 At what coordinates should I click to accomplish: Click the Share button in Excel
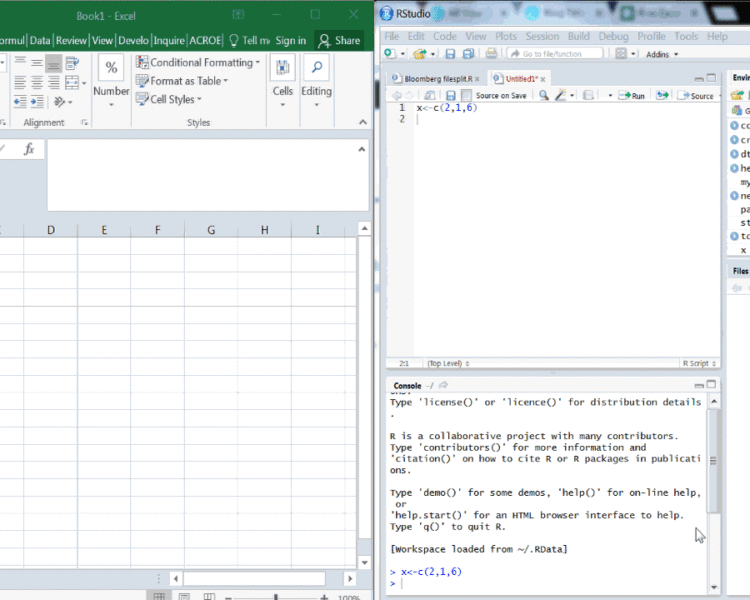pyautogui.click(x=339, y=40)
